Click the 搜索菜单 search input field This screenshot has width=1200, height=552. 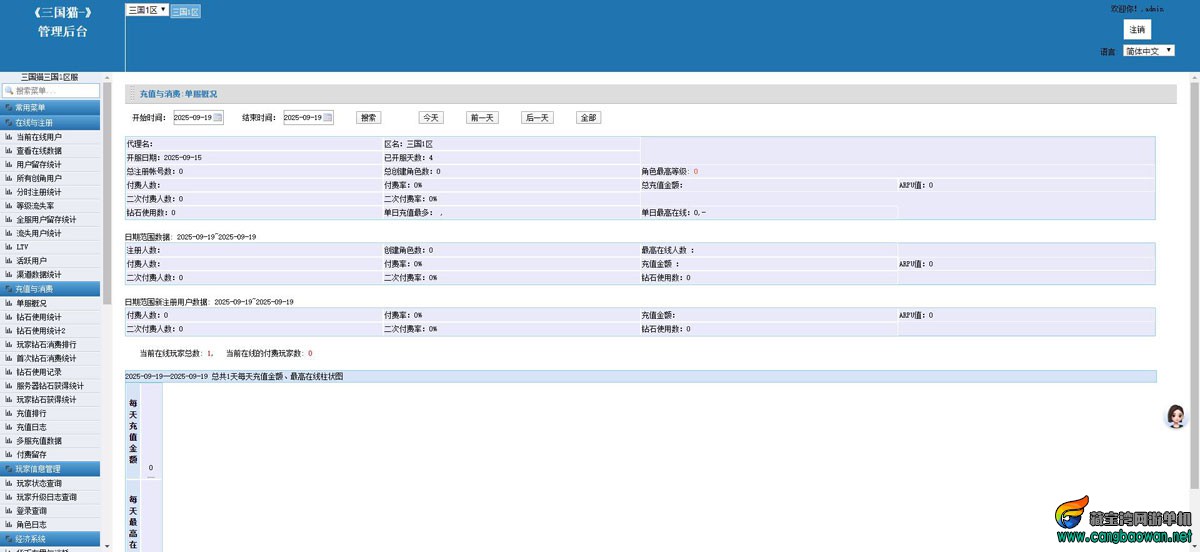point(55,91)
